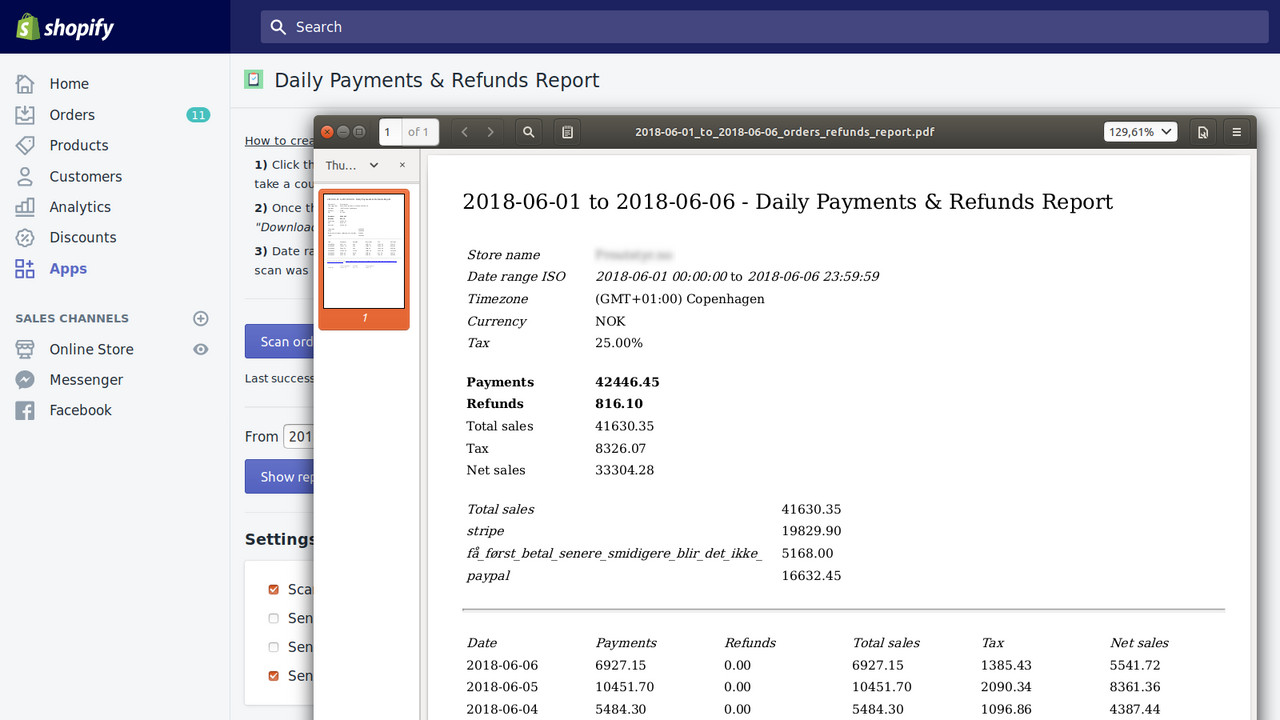
Task: Open the 129,61% zoom level dropdown
Action: [x=1140, y=132]
